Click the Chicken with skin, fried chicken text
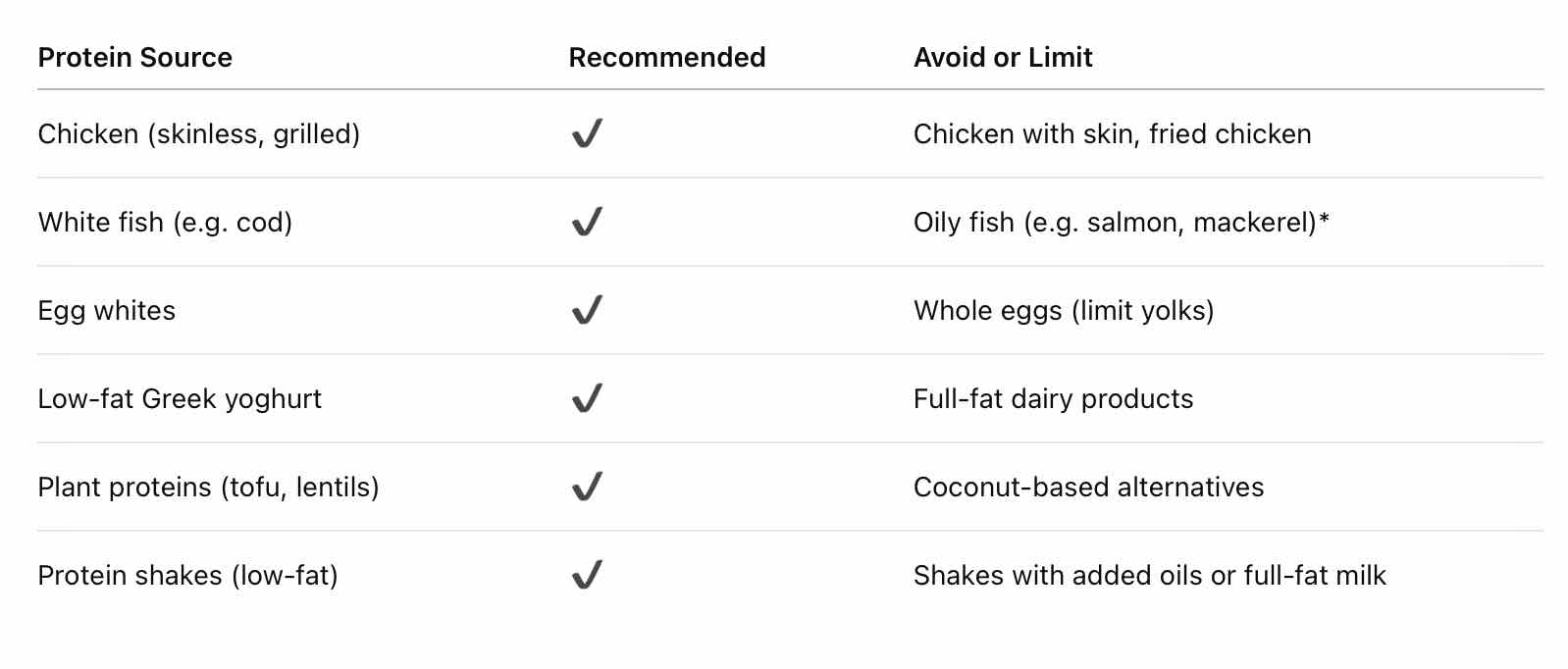 point(1112,134)
